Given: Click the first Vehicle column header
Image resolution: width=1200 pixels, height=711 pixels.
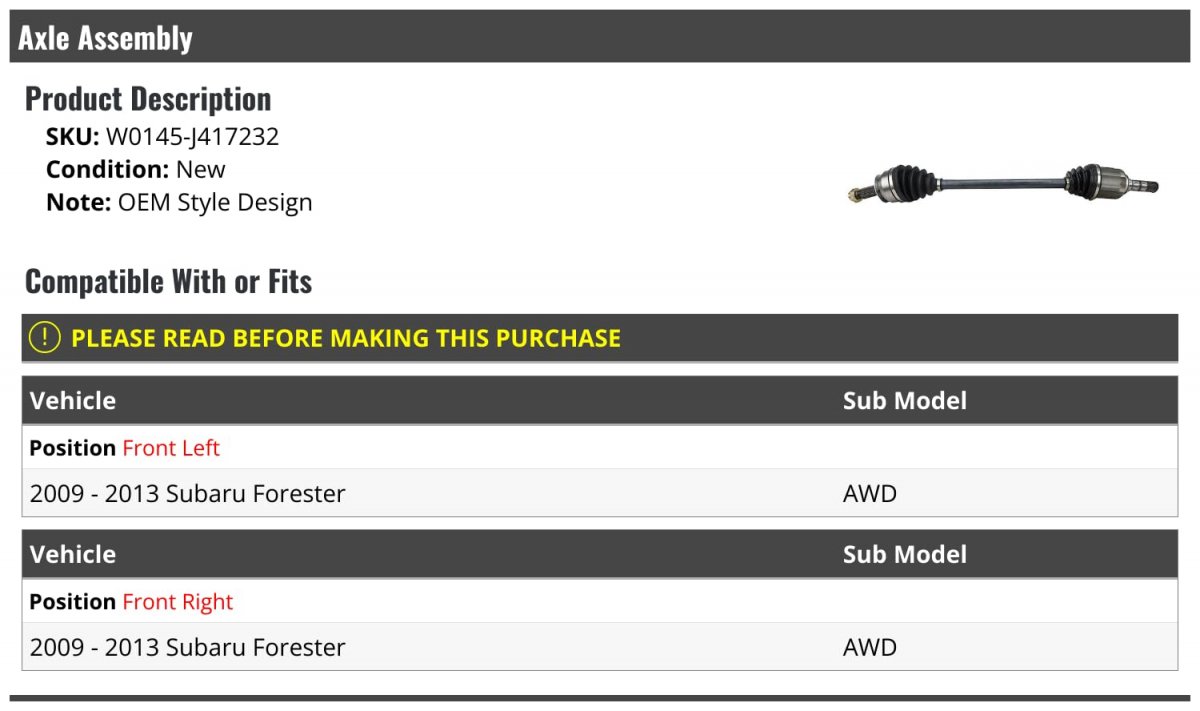Looking at the screenshot, I should click(x=73, y=401).
